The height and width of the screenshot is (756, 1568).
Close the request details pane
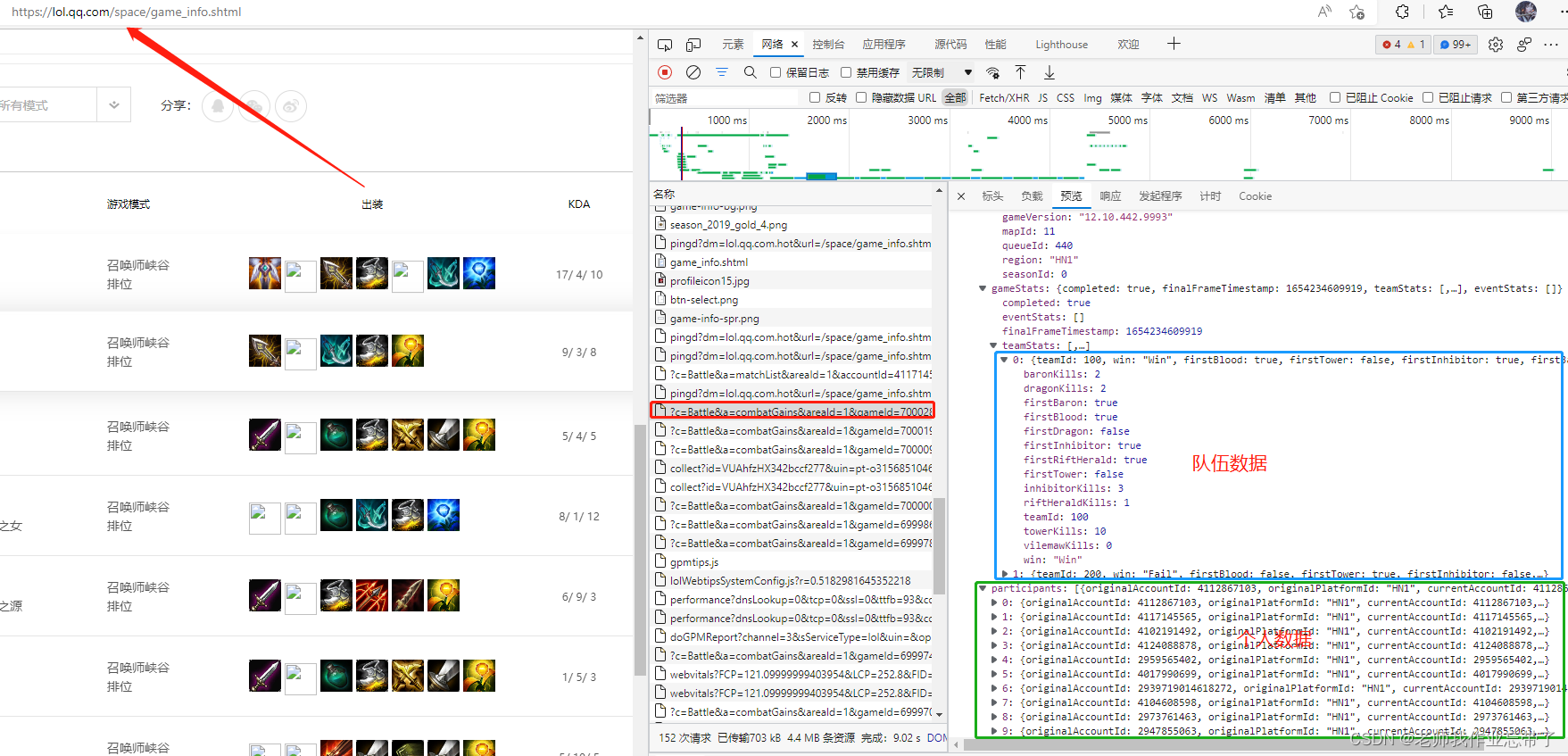click(961, 196)
